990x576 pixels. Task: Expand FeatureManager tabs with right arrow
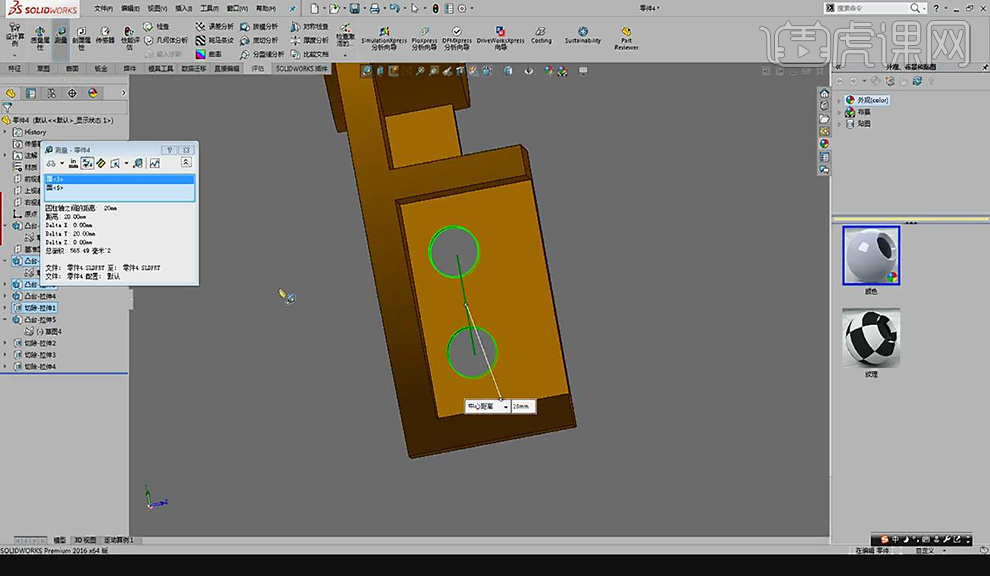coord(123,93)
